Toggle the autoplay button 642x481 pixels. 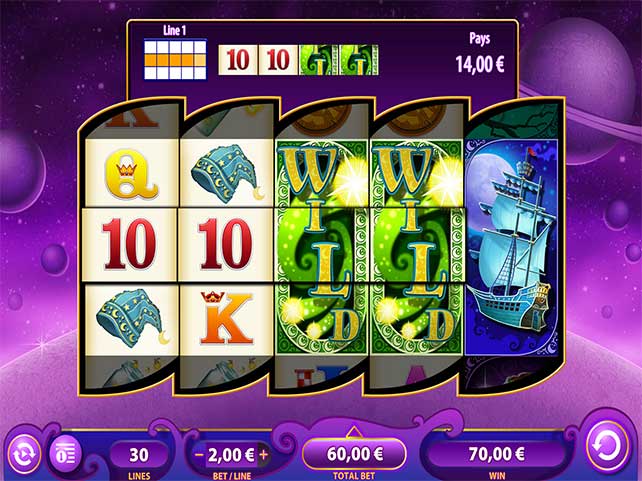click(x=25, y=454)
